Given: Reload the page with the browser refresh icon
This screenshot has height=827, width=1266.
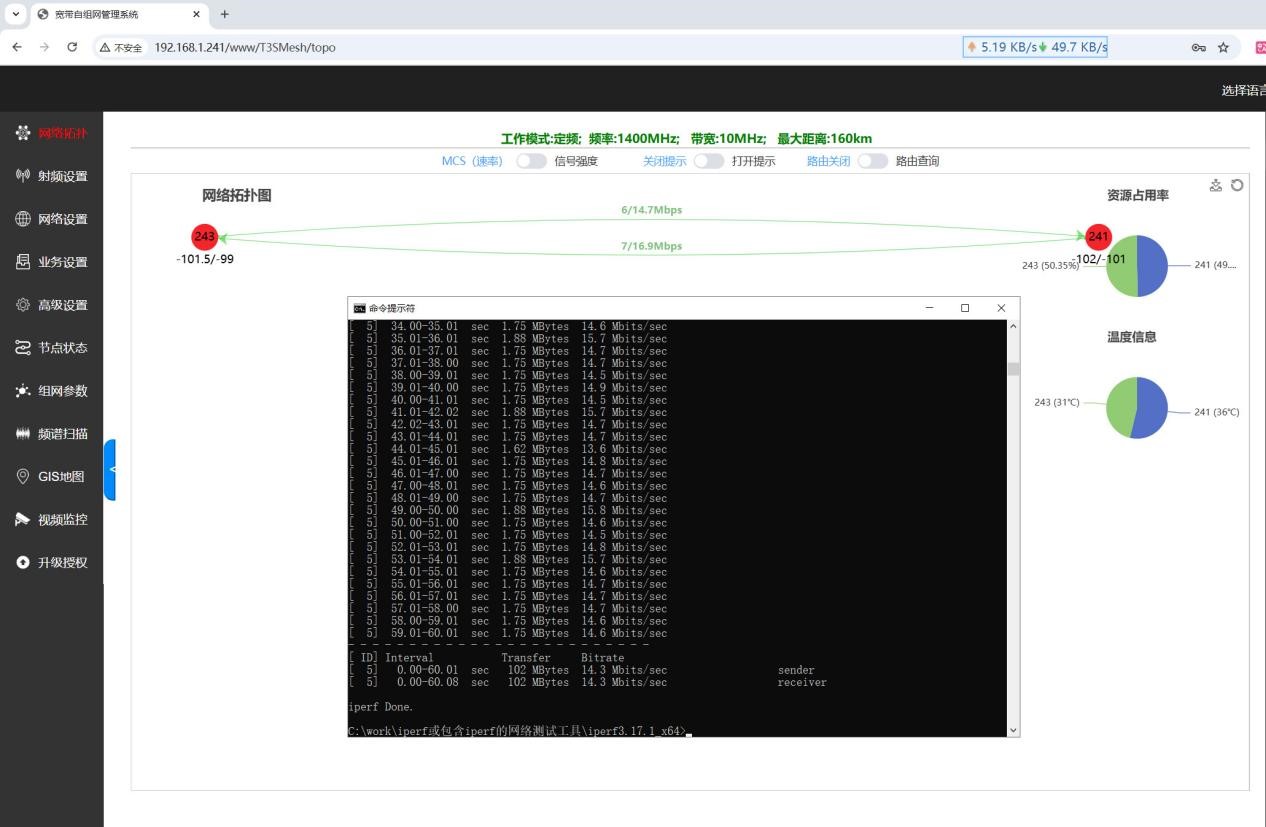Looking at the screenshot, I should tap(72, 47).
